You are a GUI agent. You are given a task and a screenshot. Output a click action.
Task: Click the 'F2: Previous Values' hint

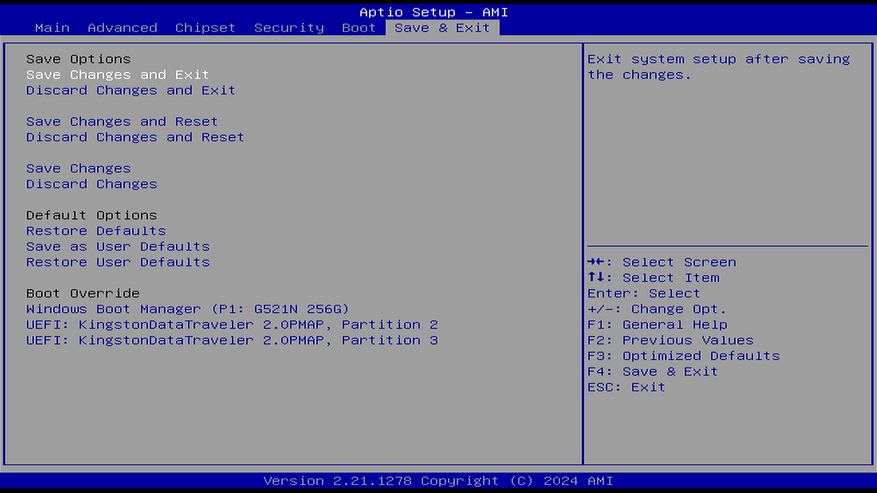[671, 340]
